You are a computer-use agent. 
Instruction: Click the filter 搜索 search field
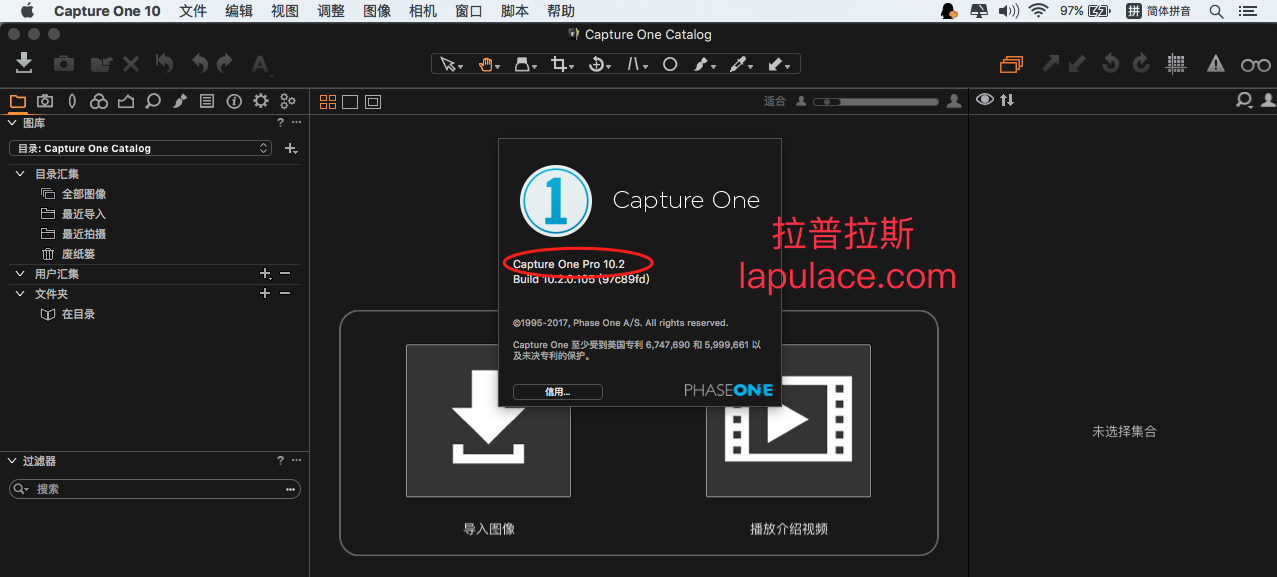pos(155,489)
